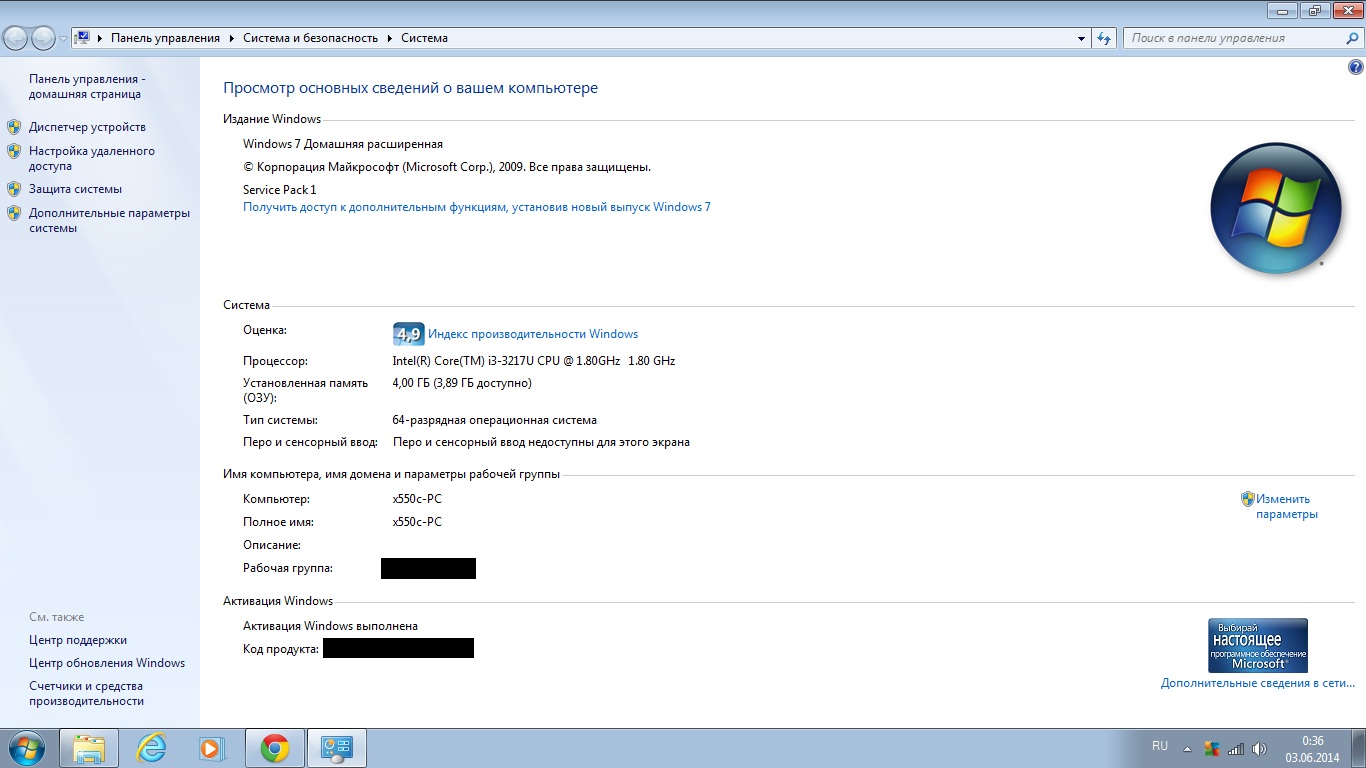Screen dimensions: 1366x768
Task: Launch Google Chrome from the taskbar
Action: pyautogui.click(x=275, y=748)
